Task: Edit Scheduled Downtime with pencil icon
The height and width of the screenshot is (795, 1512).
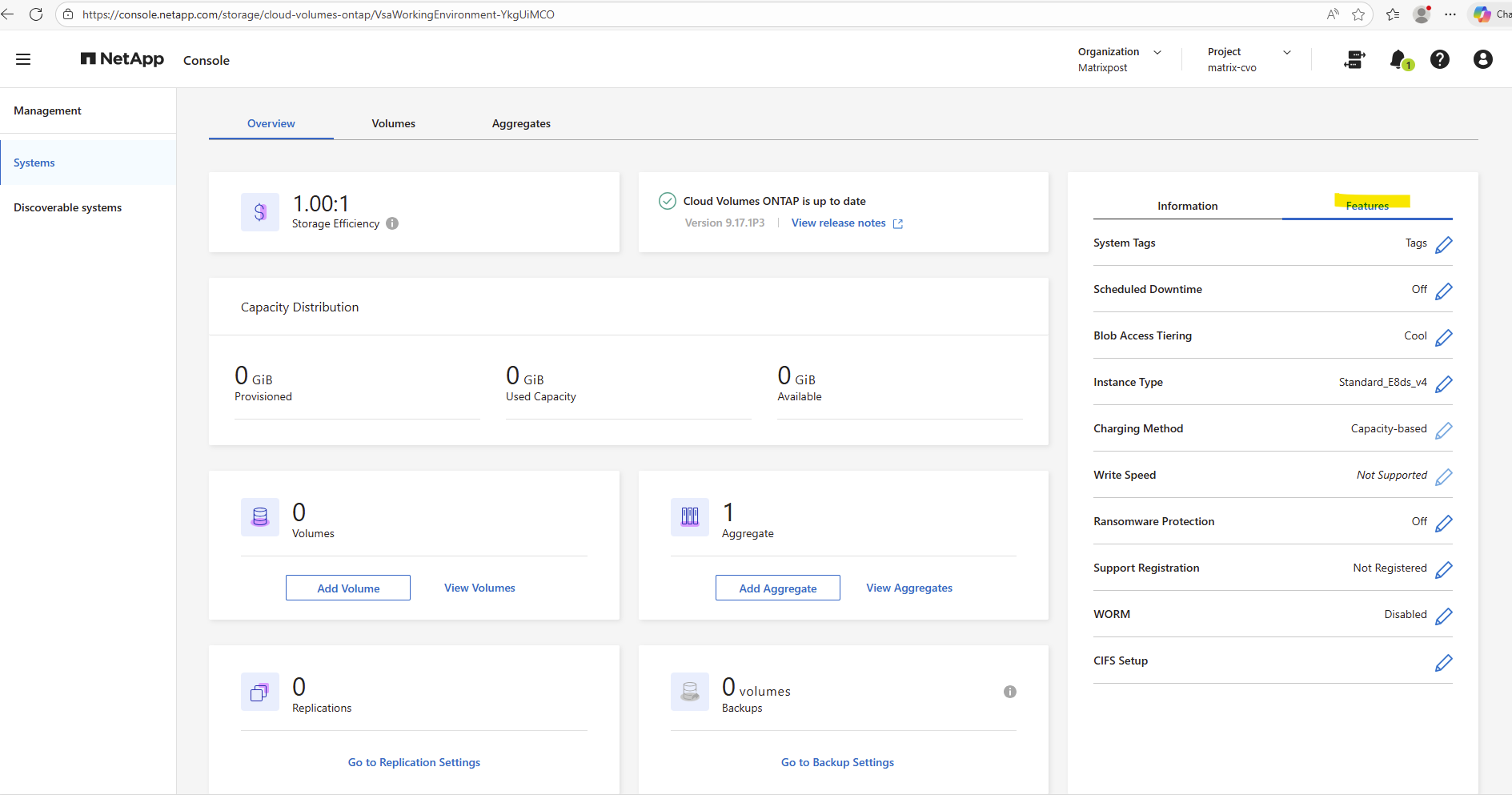Action: click(x=1443, y=291)
